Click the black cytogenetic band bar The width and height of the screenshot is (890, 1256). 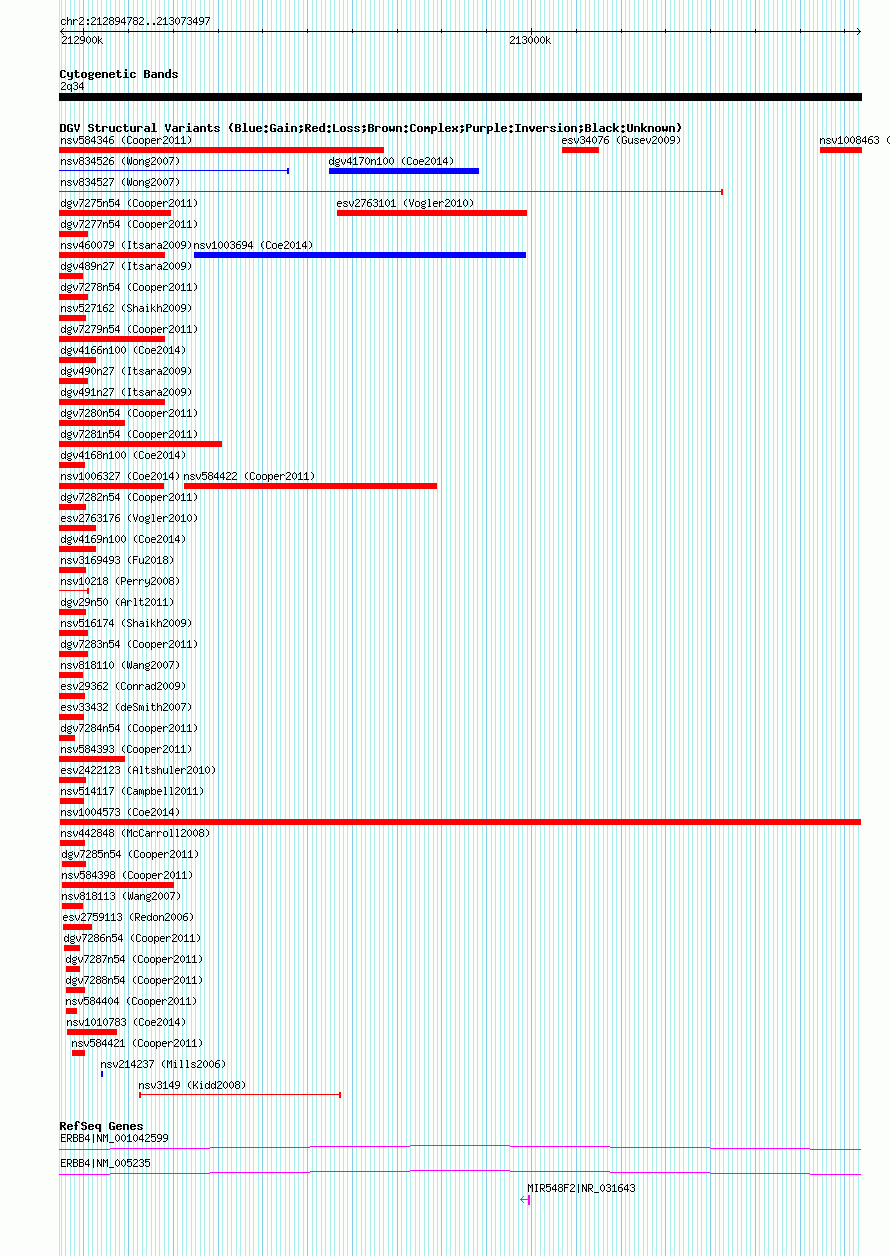point(460,97)
